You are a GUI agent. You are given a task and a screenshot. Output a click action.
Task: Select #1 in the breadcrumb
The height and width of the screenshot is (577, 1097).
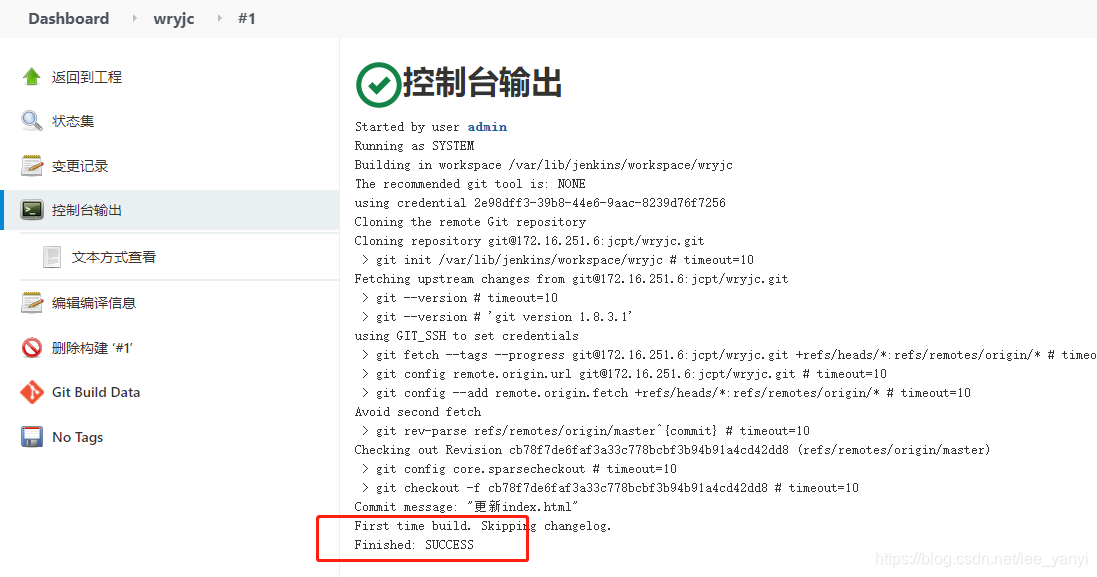pyautogui.click(x=247, y=18)
